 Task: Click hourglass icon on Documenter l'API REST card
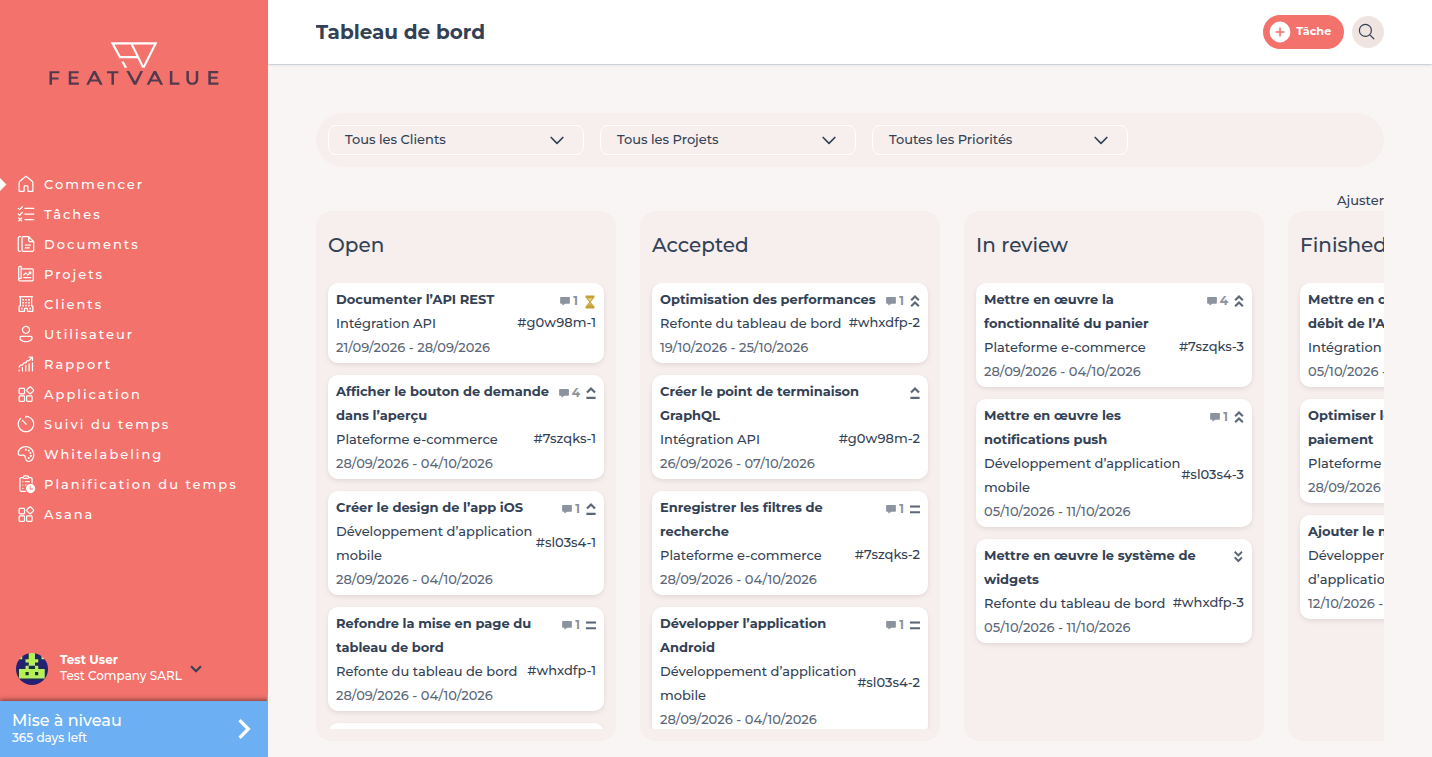590,301
